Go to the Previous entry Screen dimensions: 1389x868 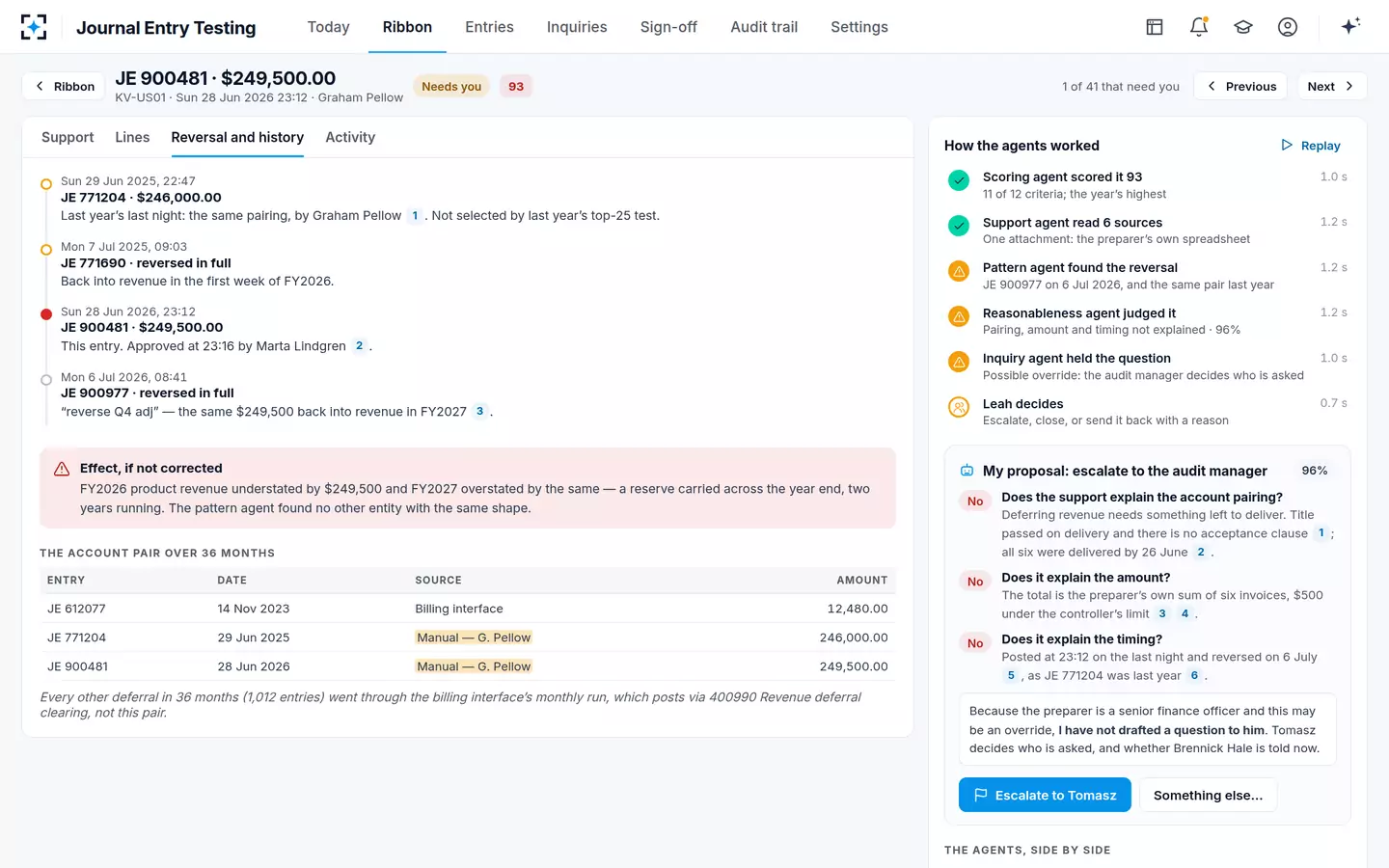[1241, 86]
